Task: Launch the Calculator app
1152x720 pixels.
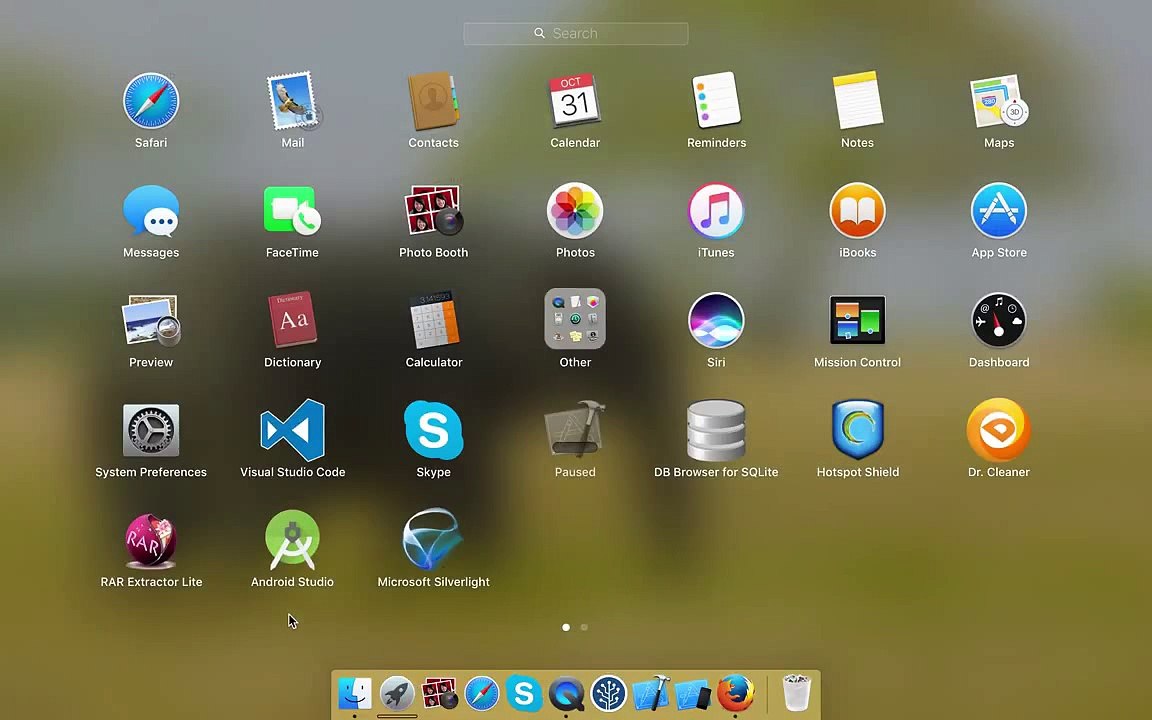Action: pos(433,320)
